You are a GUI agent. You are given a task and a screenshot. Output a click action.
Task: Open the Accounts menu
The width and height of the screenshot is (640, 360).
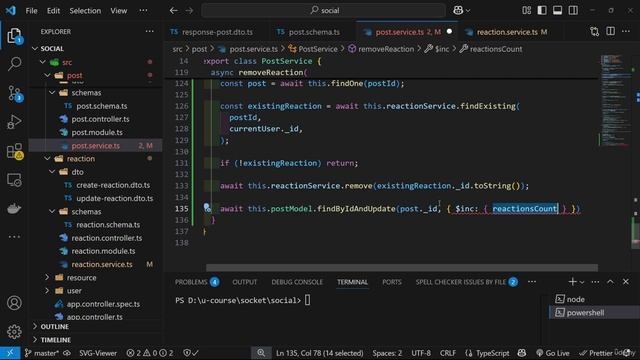pos(14,303)
